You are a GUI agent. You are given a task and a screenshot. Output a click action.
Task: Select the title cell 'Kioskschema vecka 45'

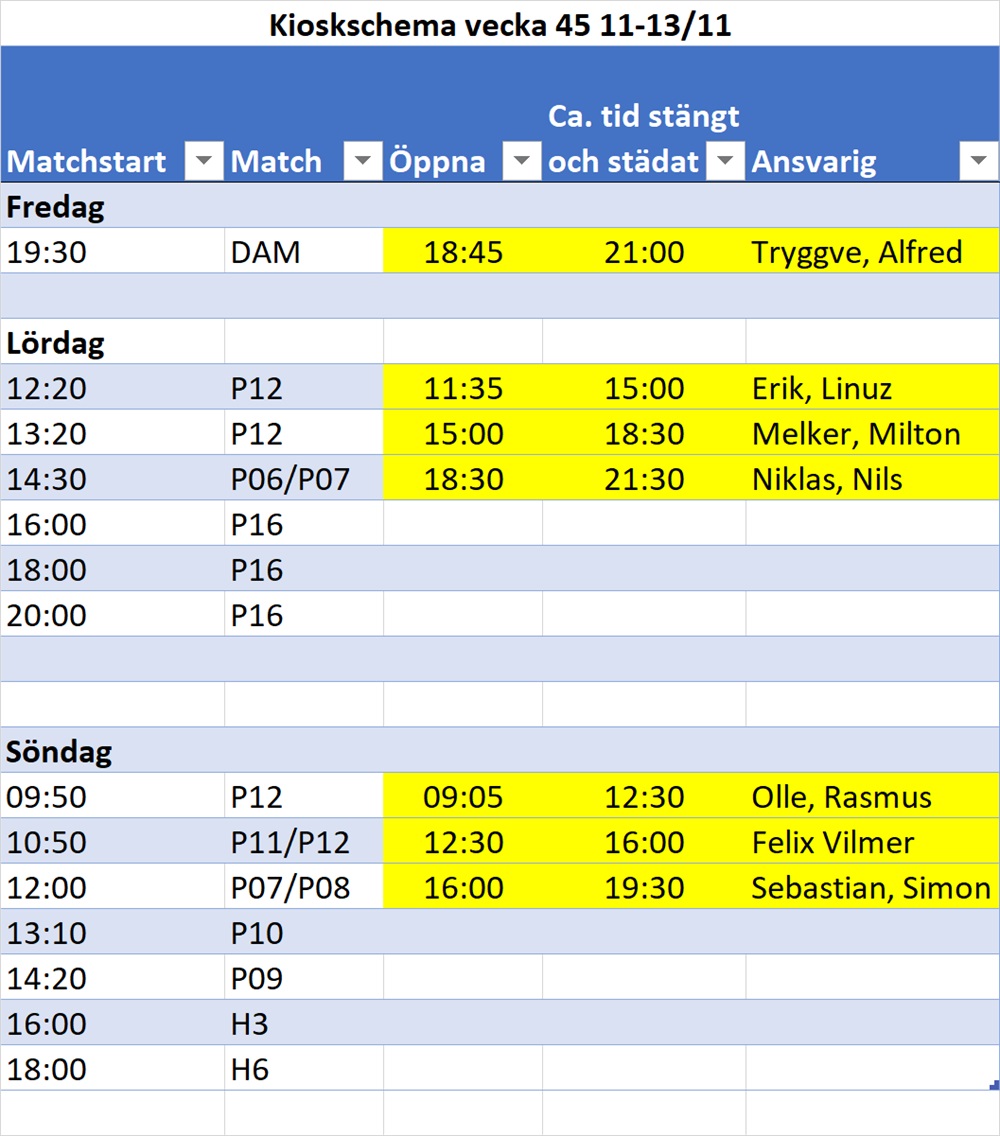click(500, 26)
